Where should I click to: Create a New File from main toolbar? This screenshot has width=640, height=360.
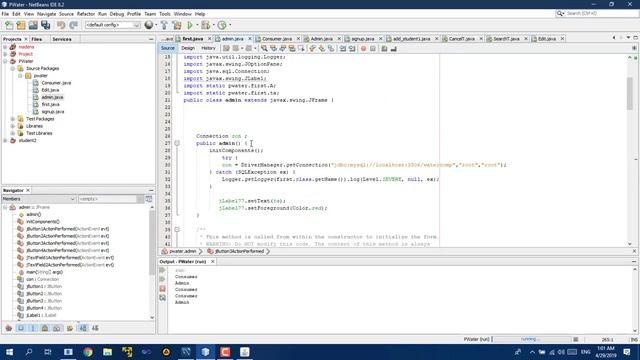coord(9,25)
